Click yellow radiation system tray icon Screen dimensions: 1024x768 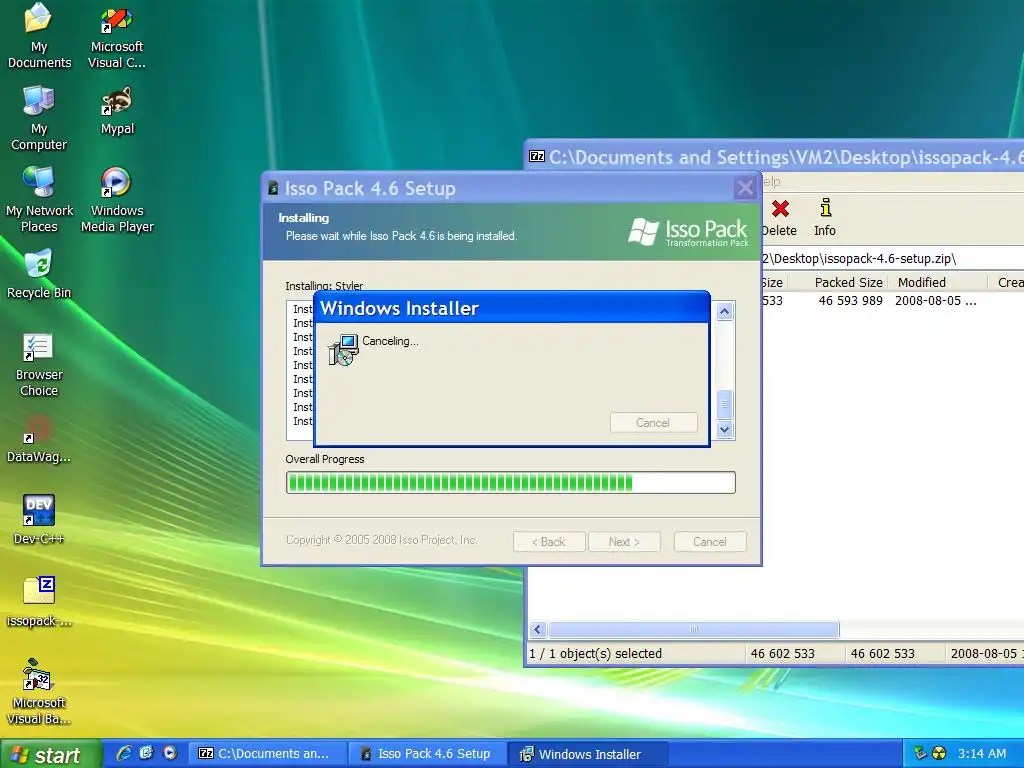coord(939,754)
